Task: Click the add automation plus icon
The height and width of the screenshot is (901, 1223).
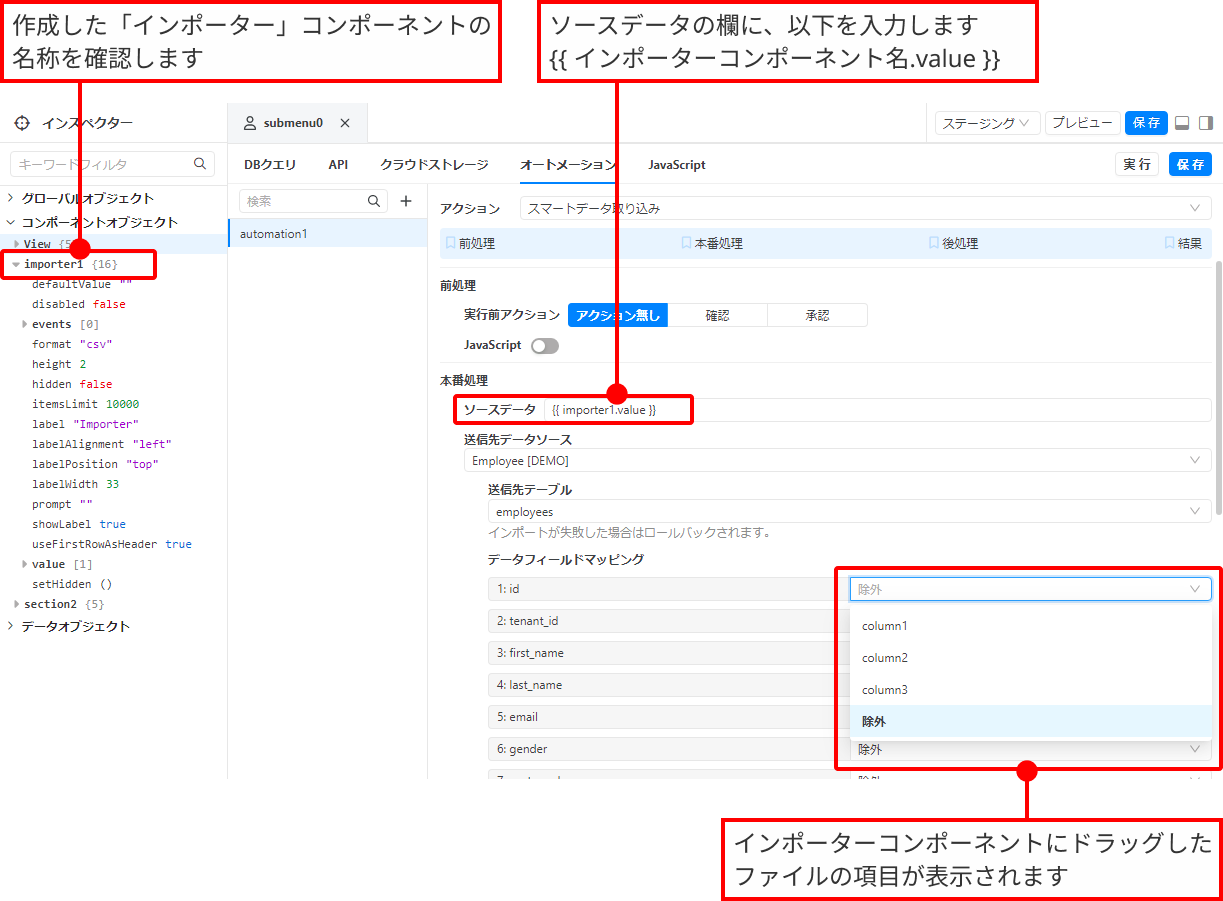Action: click(406, 201)
